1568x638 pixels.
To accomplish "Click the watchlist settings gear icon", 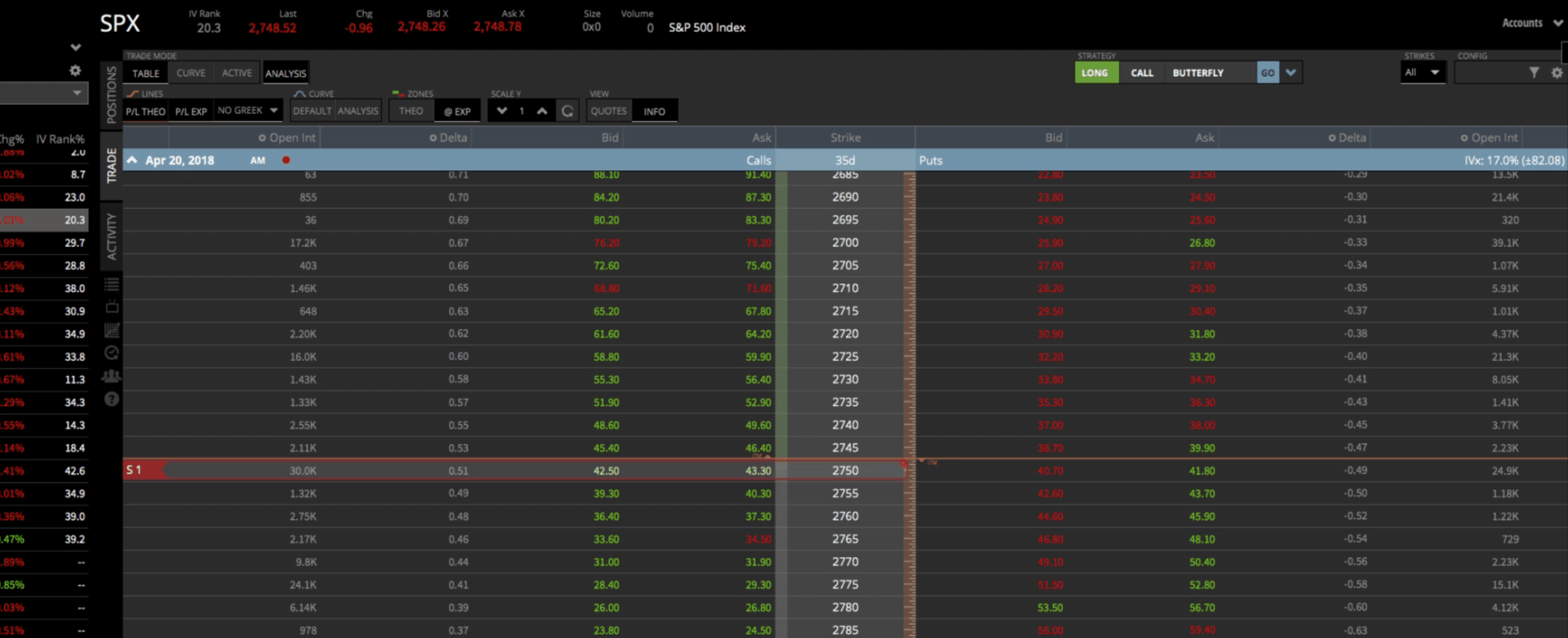I will coord(75,71).
